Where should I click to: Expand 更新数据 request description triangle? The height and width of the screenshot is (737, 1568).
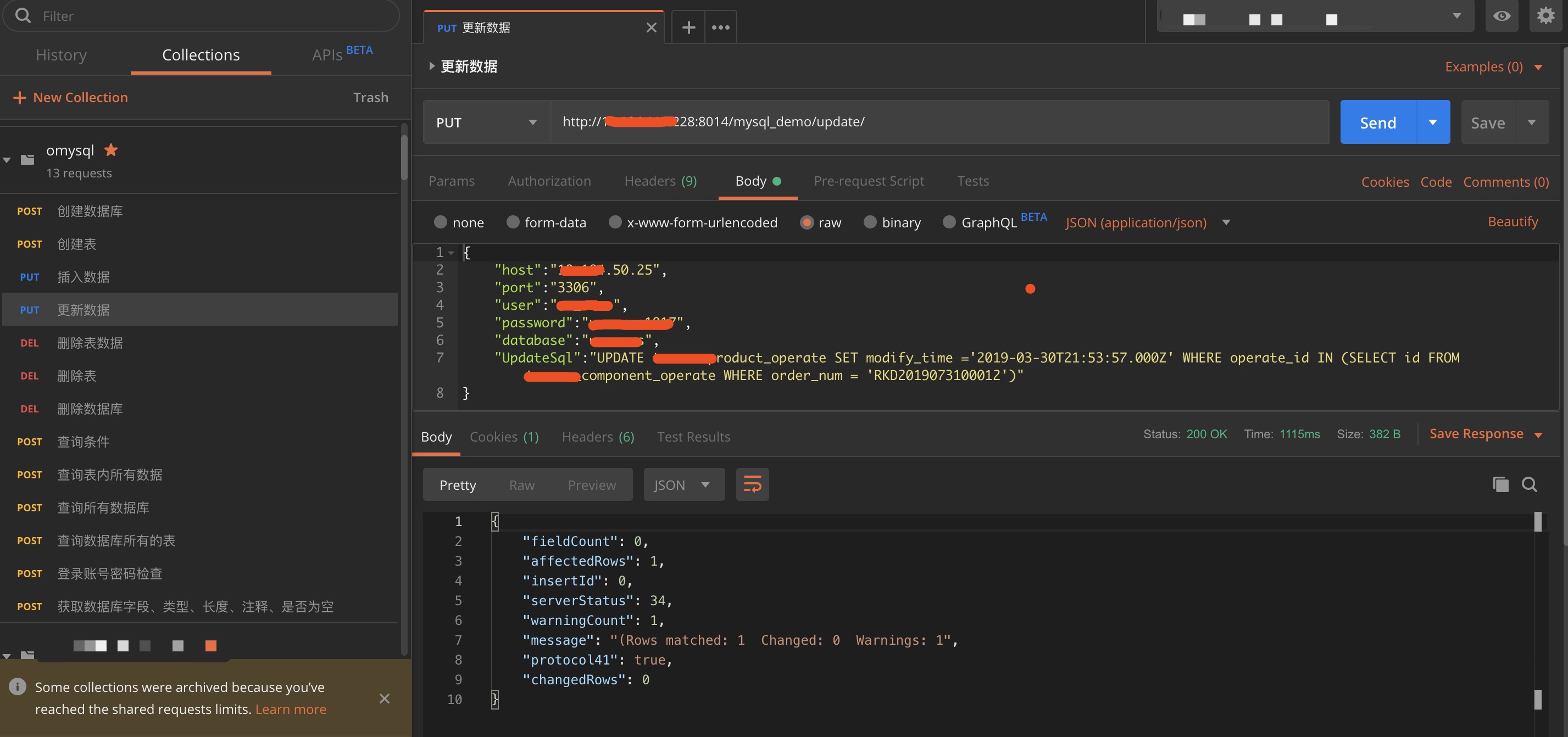coord(432,66)
